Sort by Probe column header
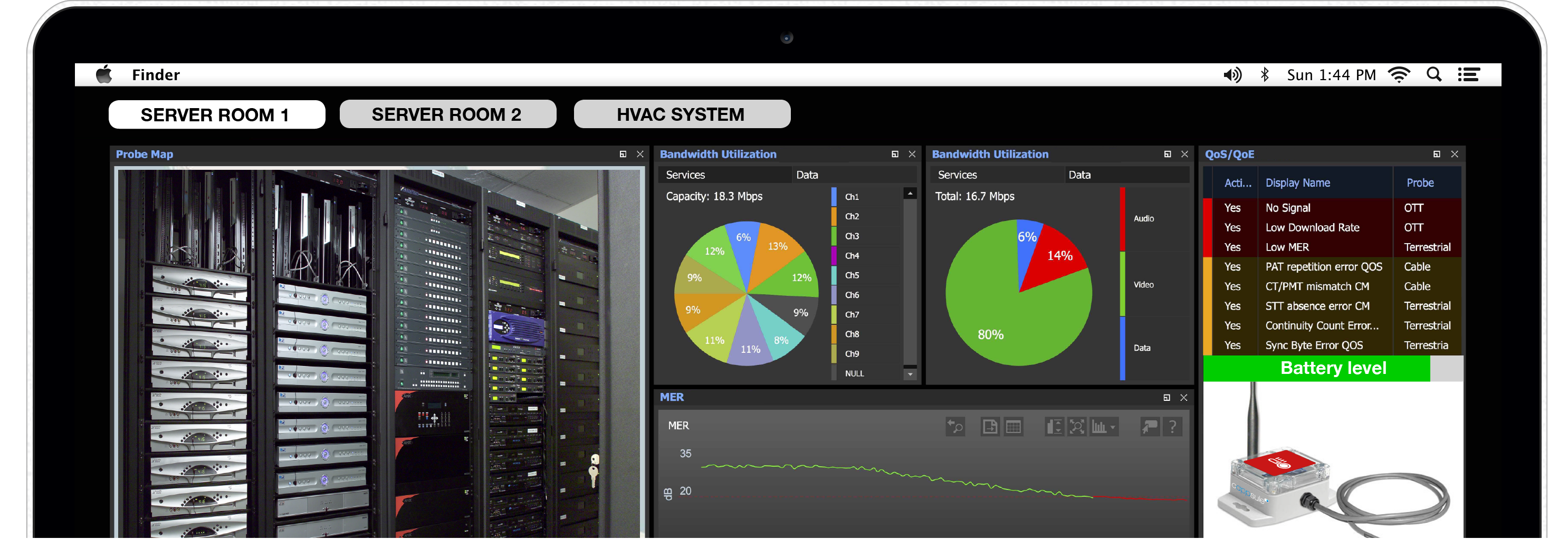The height and width of the screenshot is (539, 1568). [x=1427, y=182]
